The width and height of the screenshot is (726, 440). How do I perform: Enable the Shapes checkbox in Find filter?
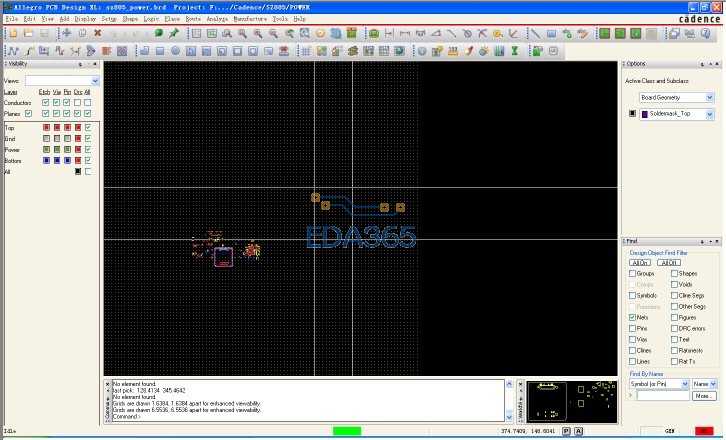(675, 273)
